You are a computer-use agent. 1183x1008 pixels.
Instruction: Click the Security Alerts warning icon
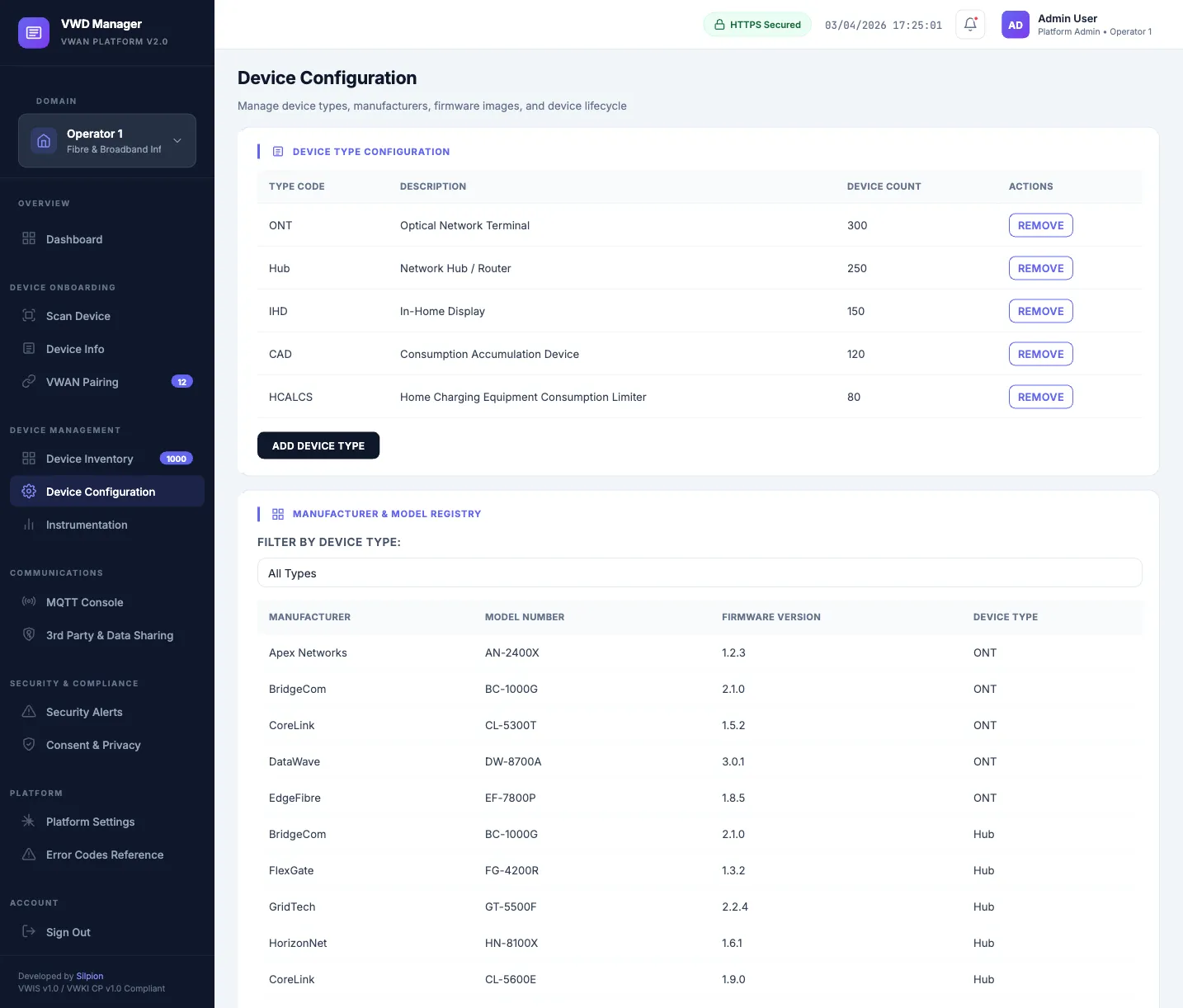pos(29,712)
